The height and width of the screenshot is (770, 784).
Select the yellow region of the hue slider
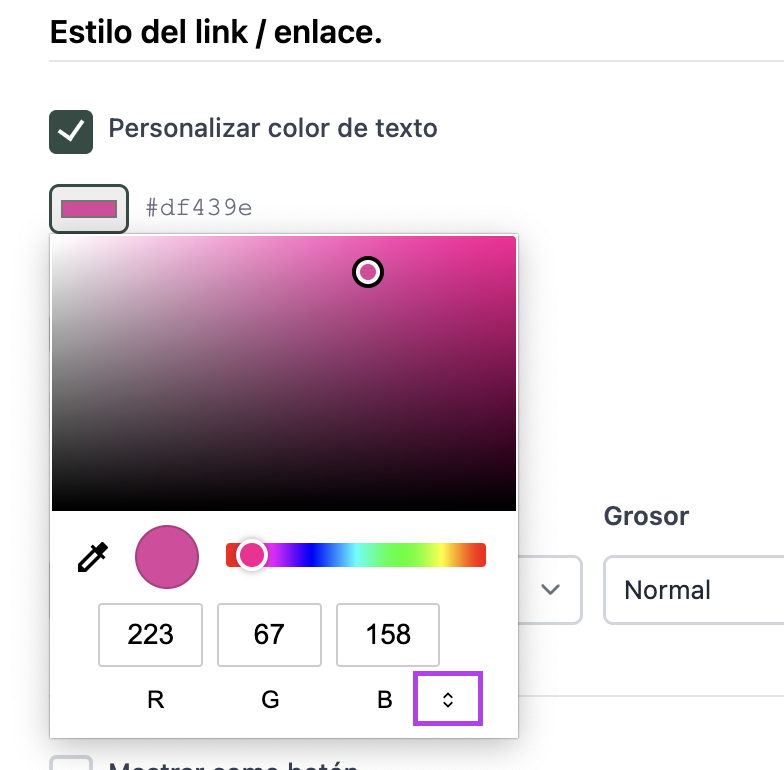(x=453, y=555)
